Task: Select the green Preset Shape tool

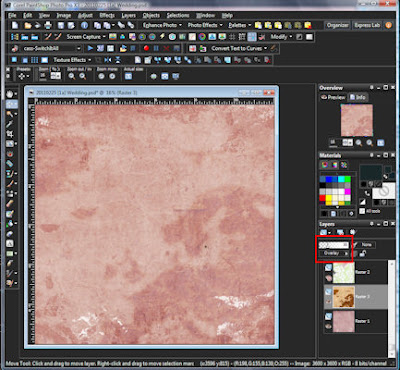Action: 10,253
